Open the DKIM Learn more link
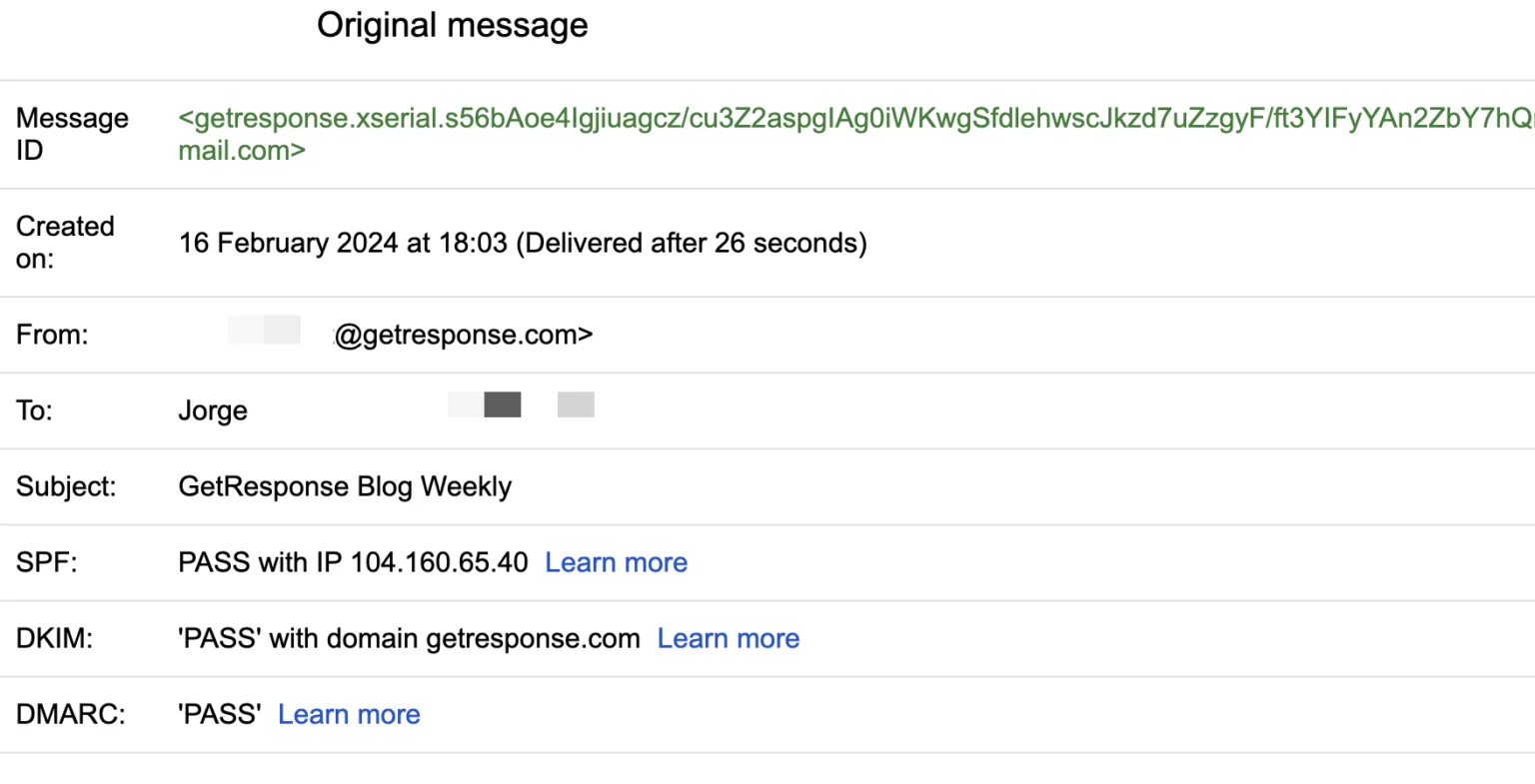This screenshot has width=1535, height=784. (729, 638)
